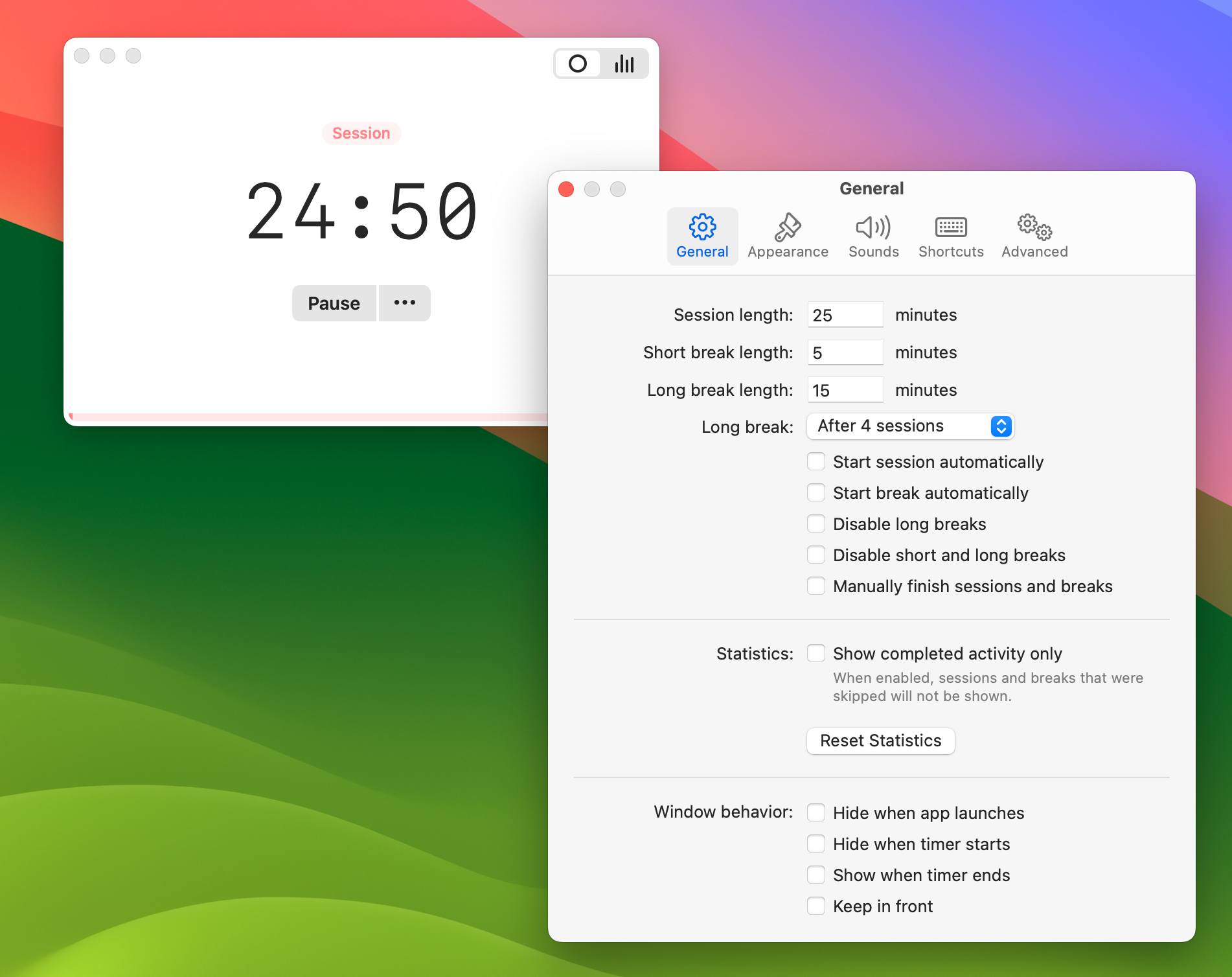Check Disable long breaks
The width and height of the screenshot is (1232, 977).
816,524
